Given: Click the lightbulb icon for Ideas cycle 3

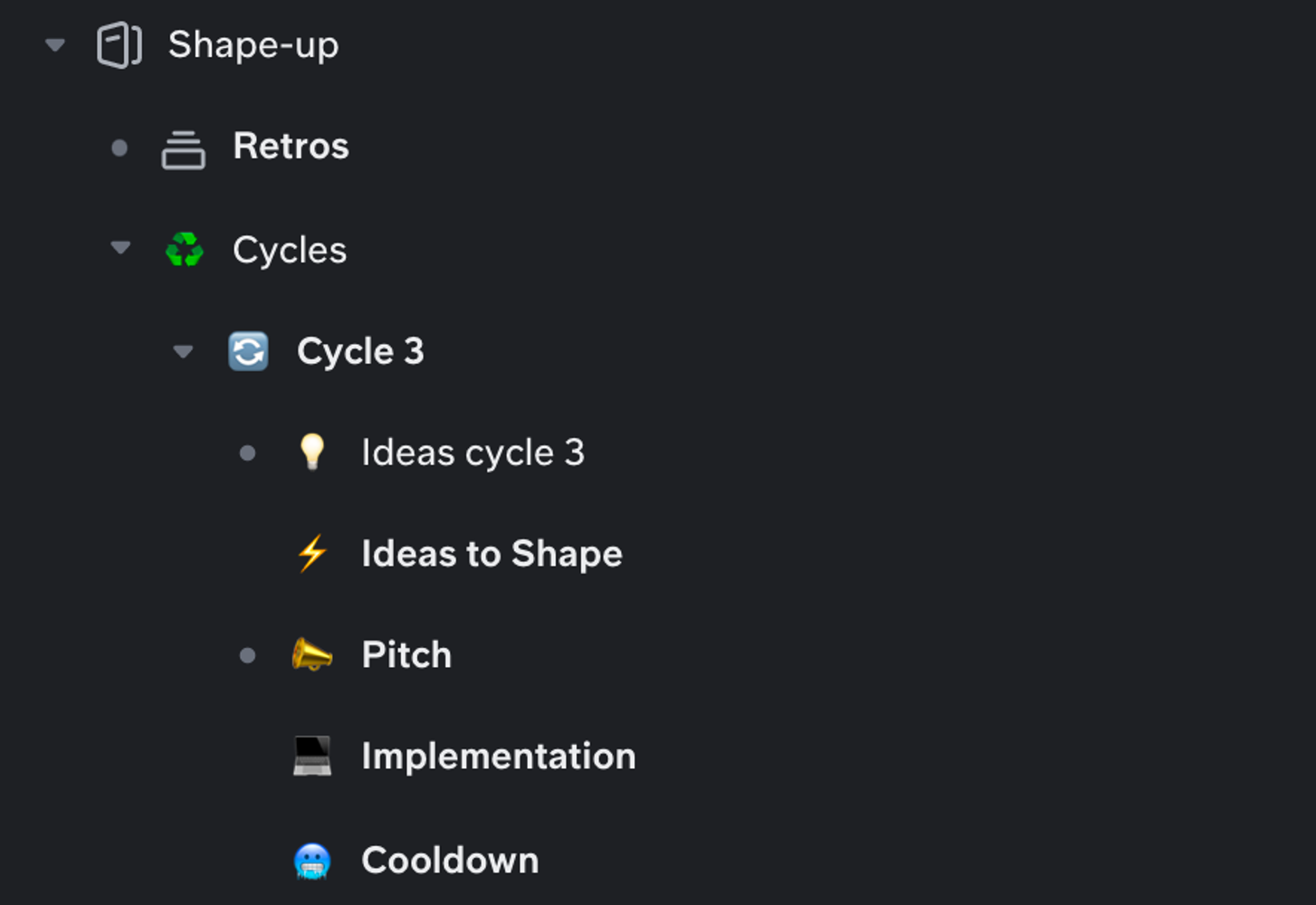Looking at the screenshot, I should click(311, 452).
